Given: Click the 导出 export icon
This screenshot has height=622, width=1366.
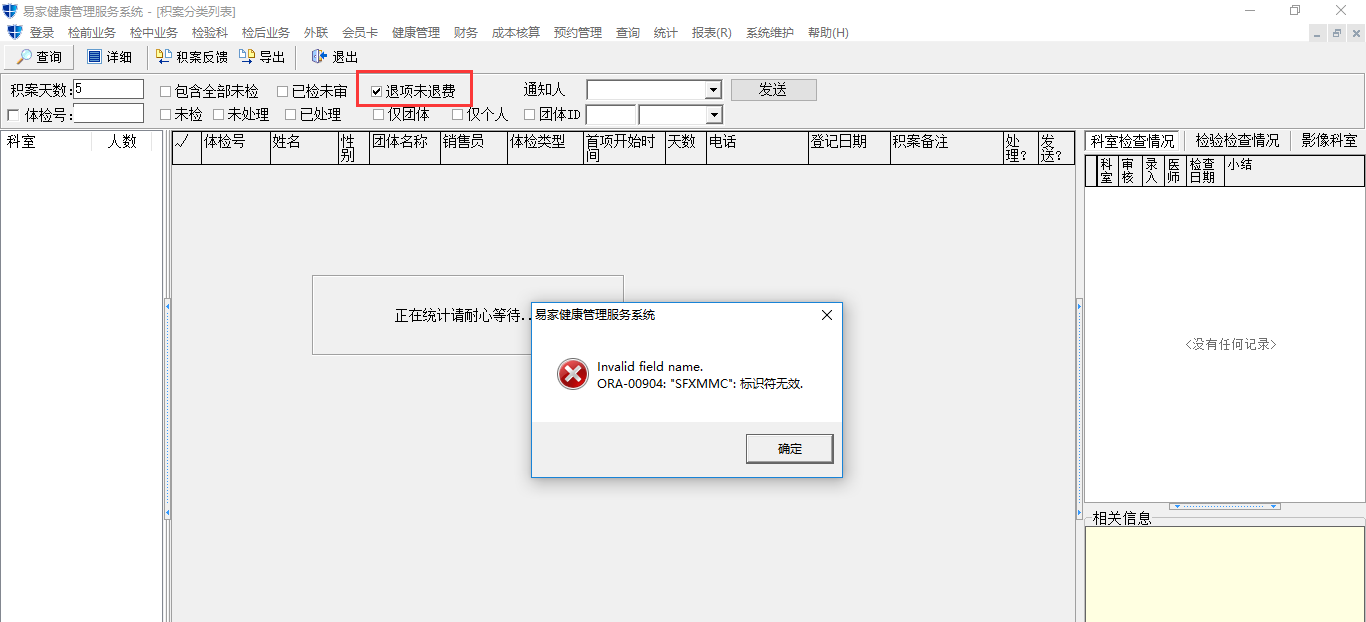Looking at the screenshot, I should tap(247, 56).
